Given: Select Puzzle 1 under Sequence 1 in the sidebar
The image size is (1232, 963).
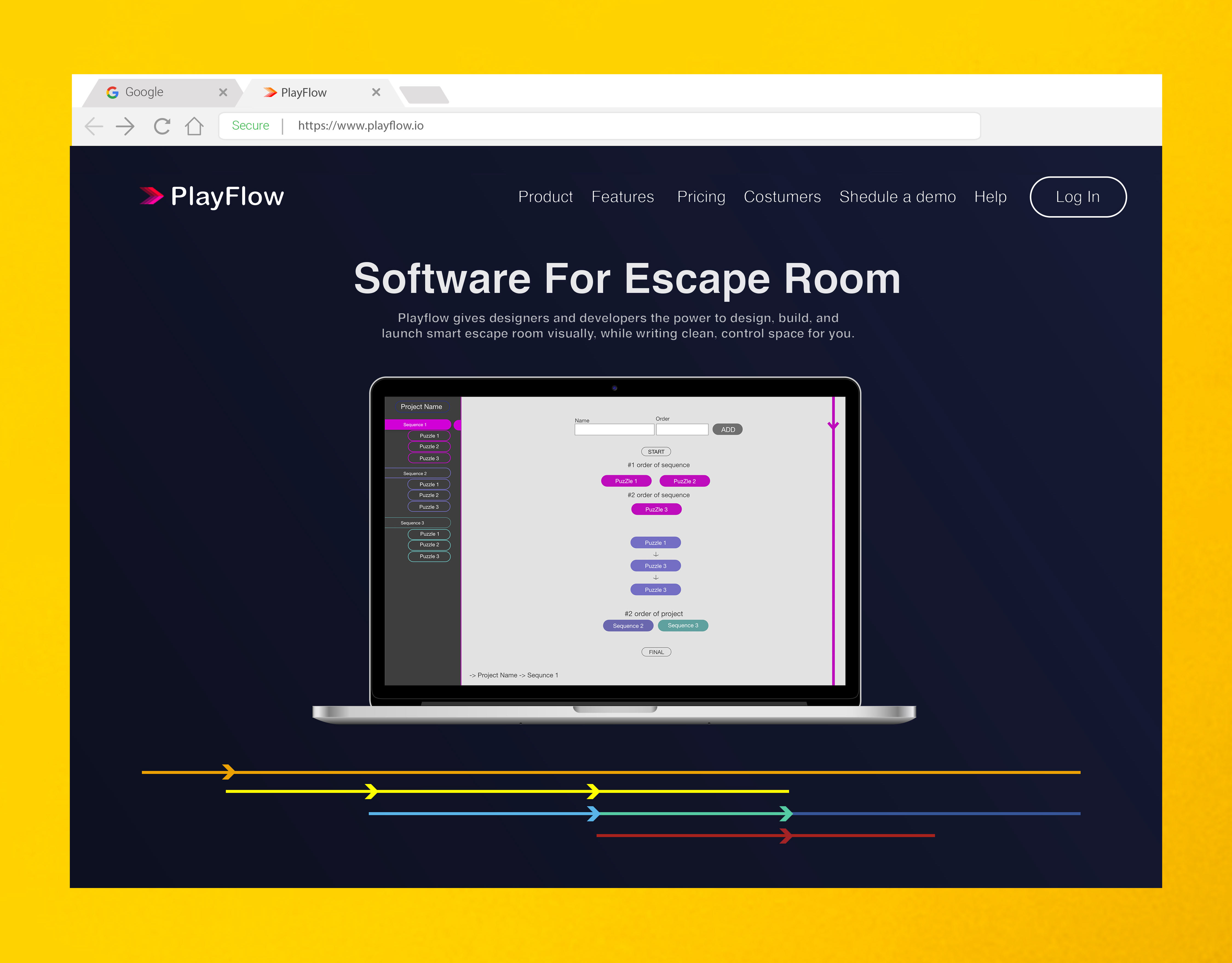Looking at the screenshot, I should [x=429, y=436].
